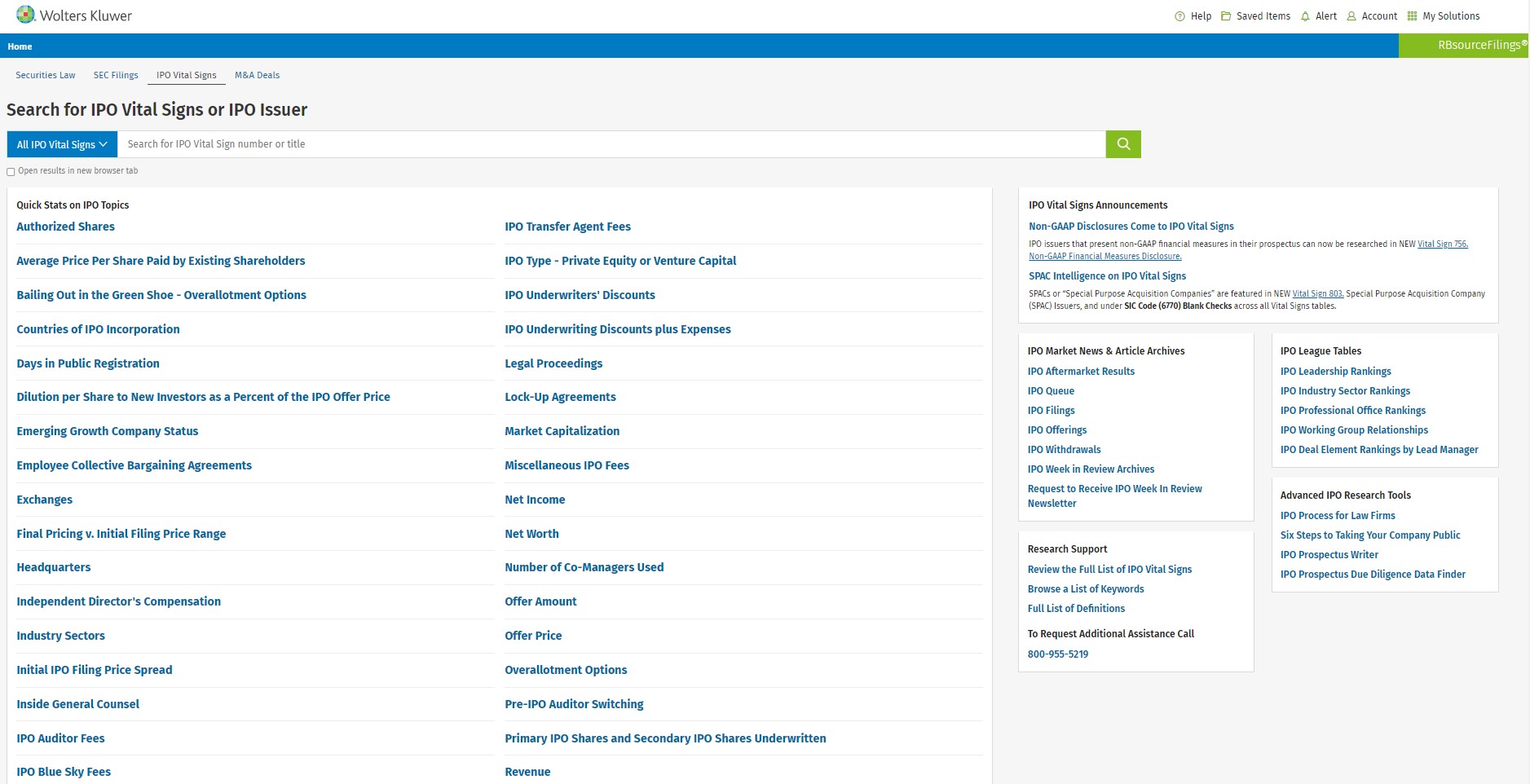Screen dimensions: 1530x784
Task: Click the Saved Items folder icon
Action: click(x=1225, y=16)
